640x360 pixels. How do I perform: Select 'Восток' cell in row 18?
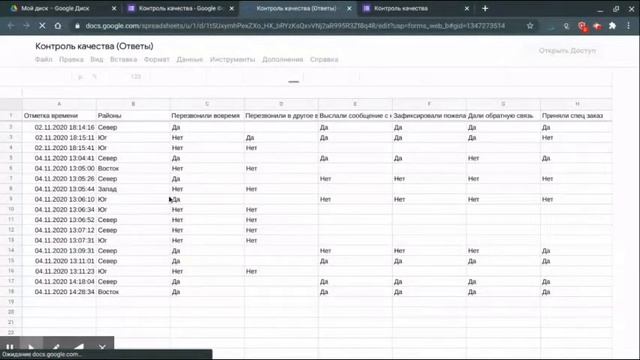(133, 292)
